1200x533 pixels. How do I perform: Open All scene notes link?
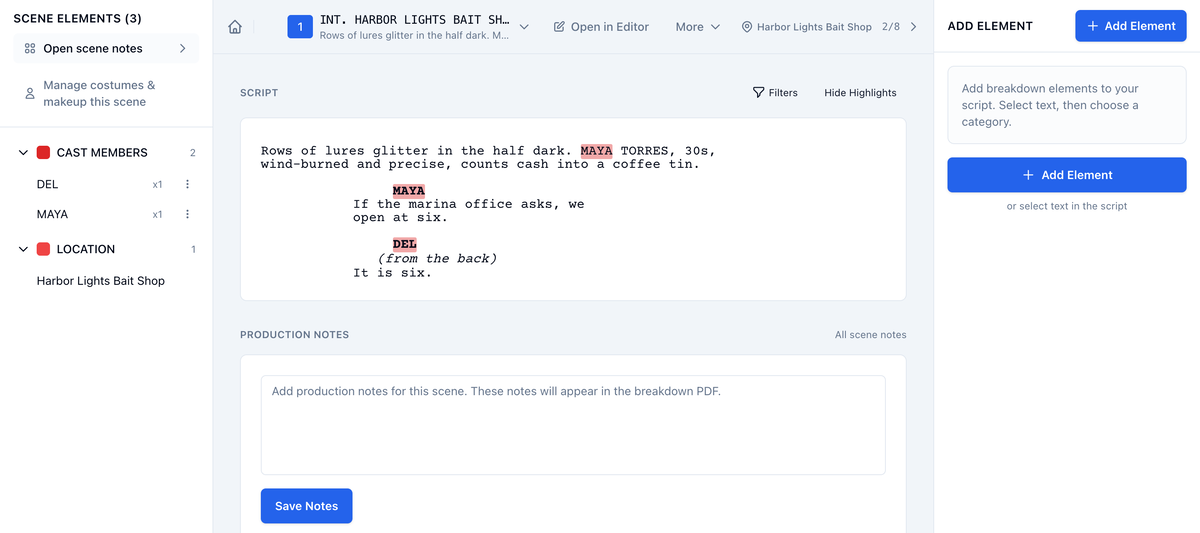[870, 334]
